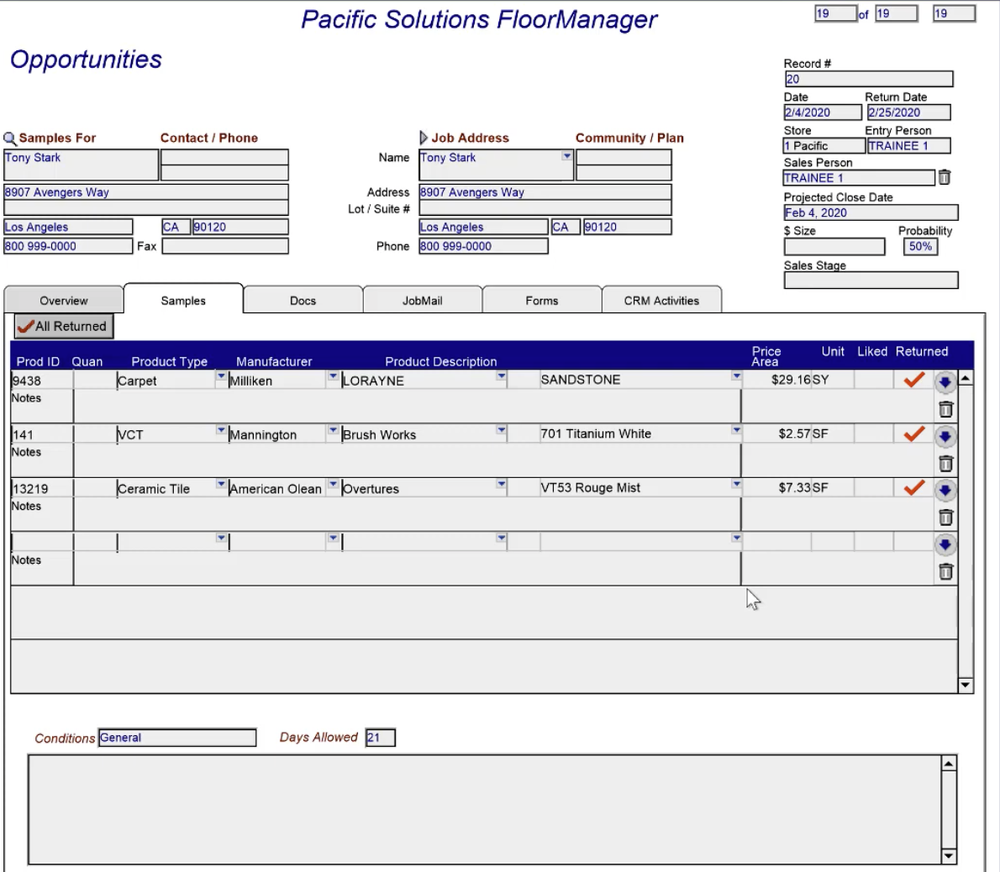Click the blue down-arrow icon on the Carpet row
The width and height of the screenshot is (1000, 872).
945,382
